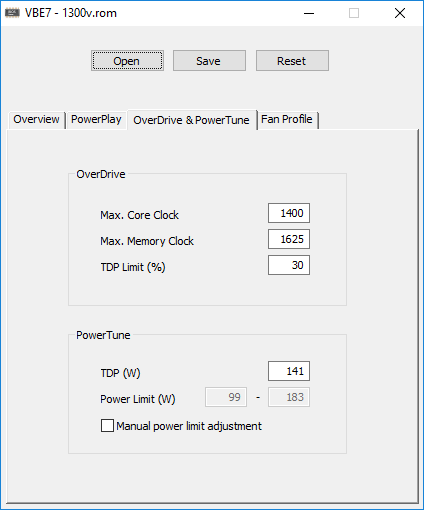This screenshot has height=510, width=424.
Task: Save the modified ROM
Action: pos(209,61)
